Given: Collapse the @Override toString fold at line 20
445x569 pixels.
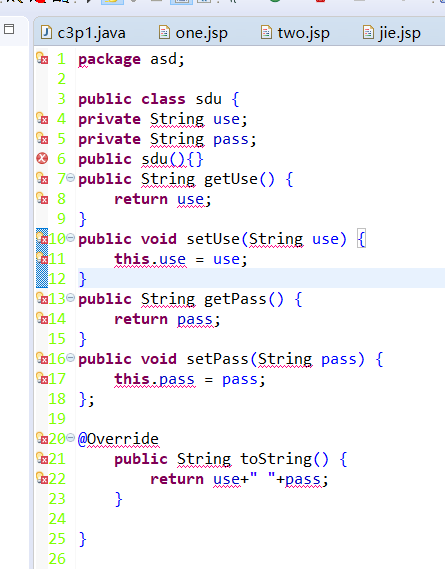Looking at the screenshot, I should pos(70,438).
